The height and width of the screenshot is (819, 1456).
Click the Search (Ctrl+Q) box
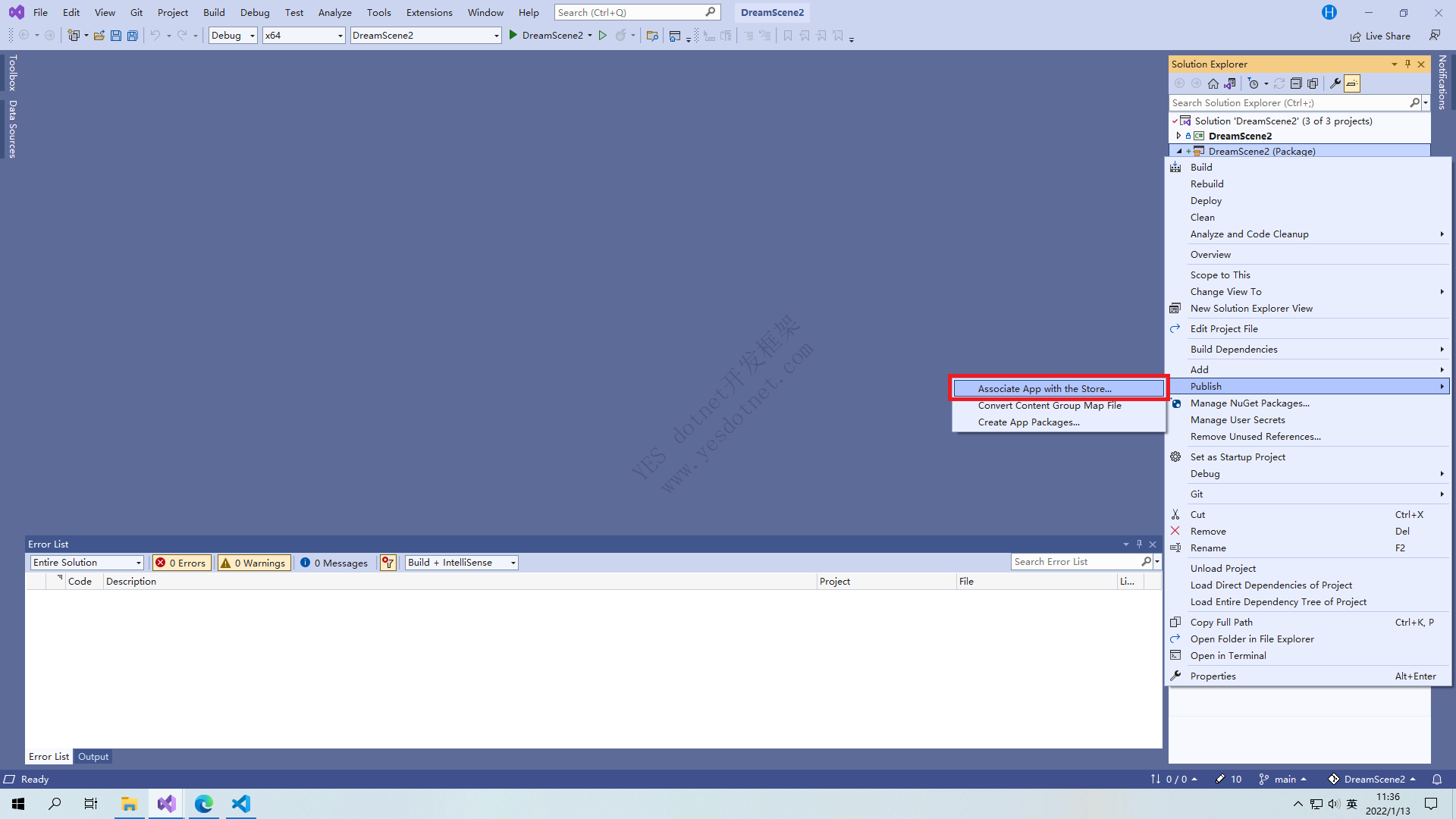click(x=637, y=12)
